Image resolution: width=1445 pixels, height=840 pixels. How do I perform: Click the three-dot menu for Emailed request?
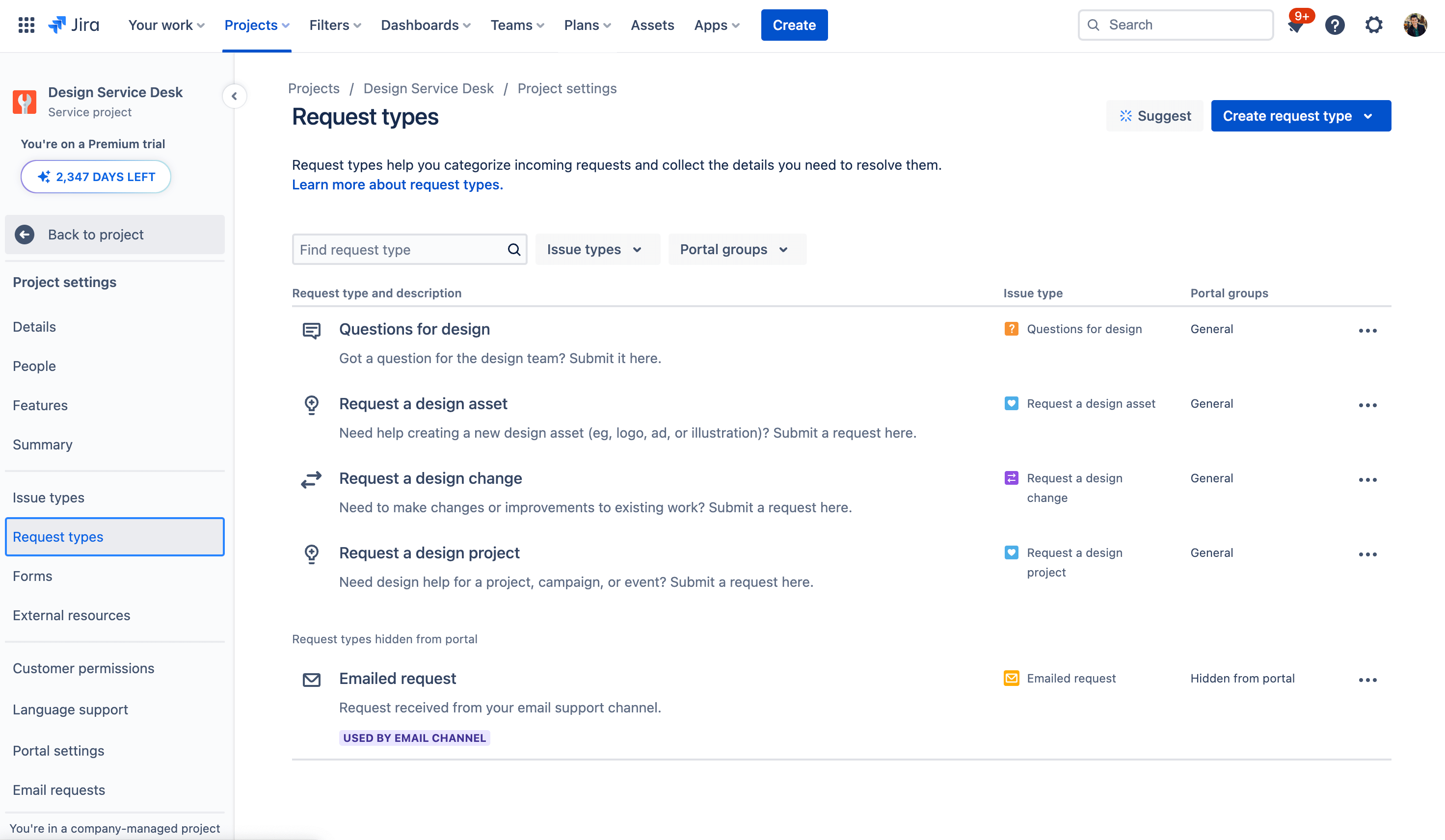coord(1368,678)
